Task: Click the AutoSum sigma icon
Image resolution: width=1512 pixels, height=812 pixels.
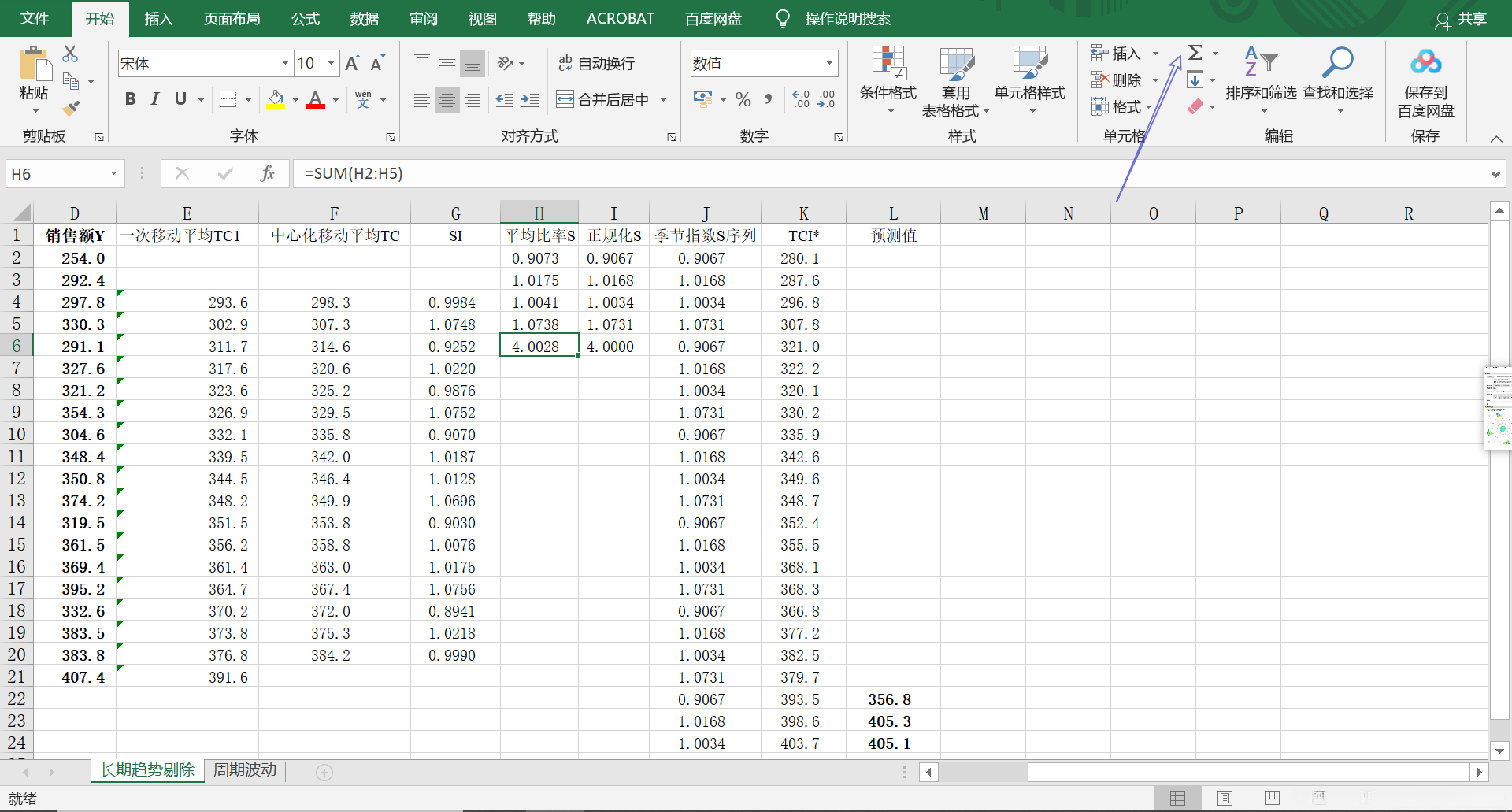Action: (1195, 53)
